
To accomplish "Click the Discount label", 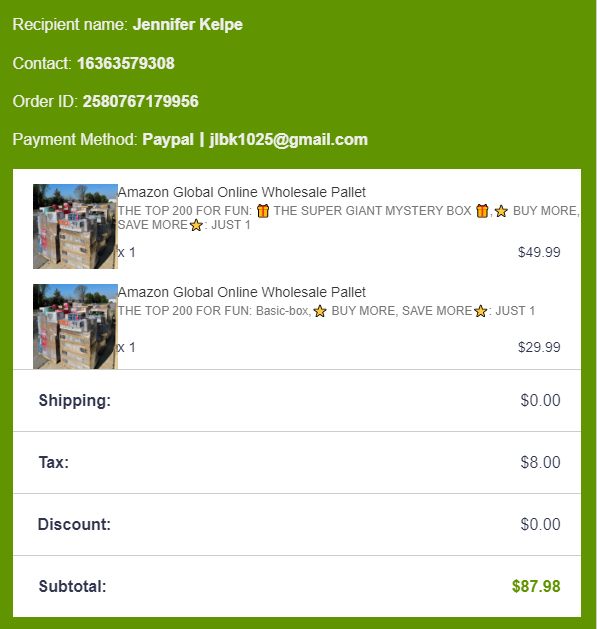I will pyautogui.click(x=74, y=524).
